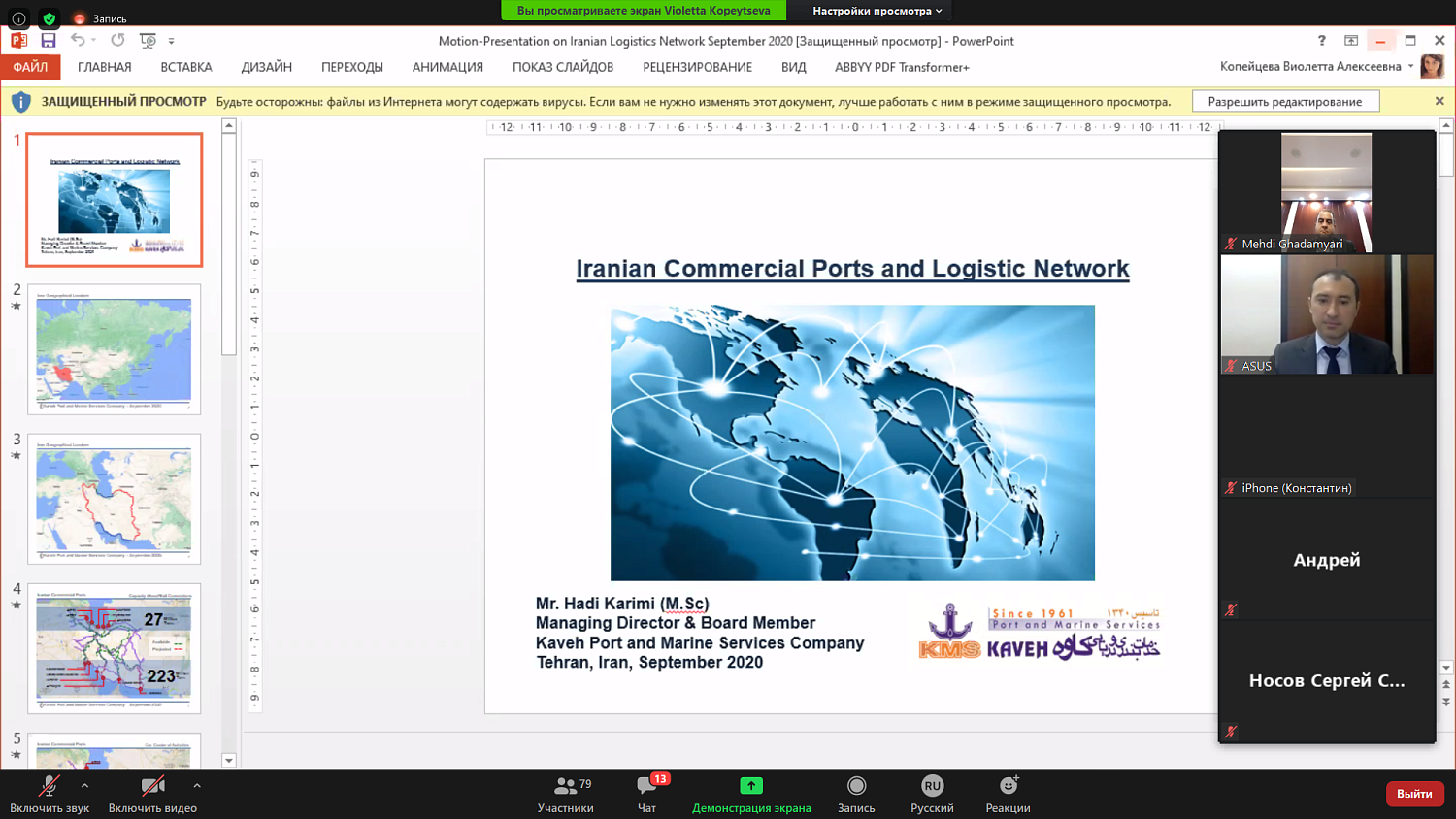This screenshot has width=1456, height=819.
Task: Click Mehdi Ghadamyari video tile
Action: pyautogui.click(x=1326, y=192)
